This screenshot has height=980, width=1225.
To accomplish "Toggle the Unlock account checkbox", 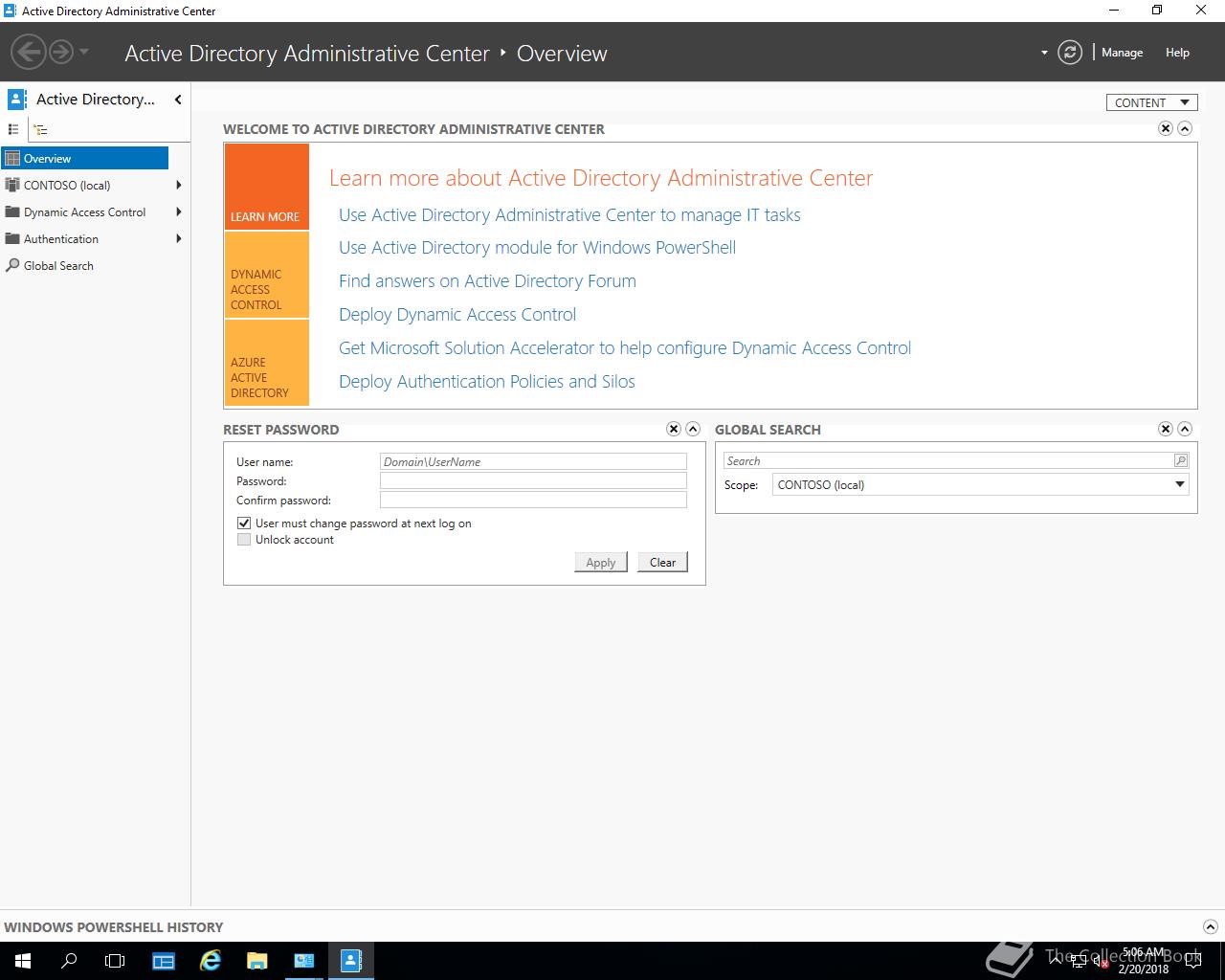I will (x=244, y=540).
